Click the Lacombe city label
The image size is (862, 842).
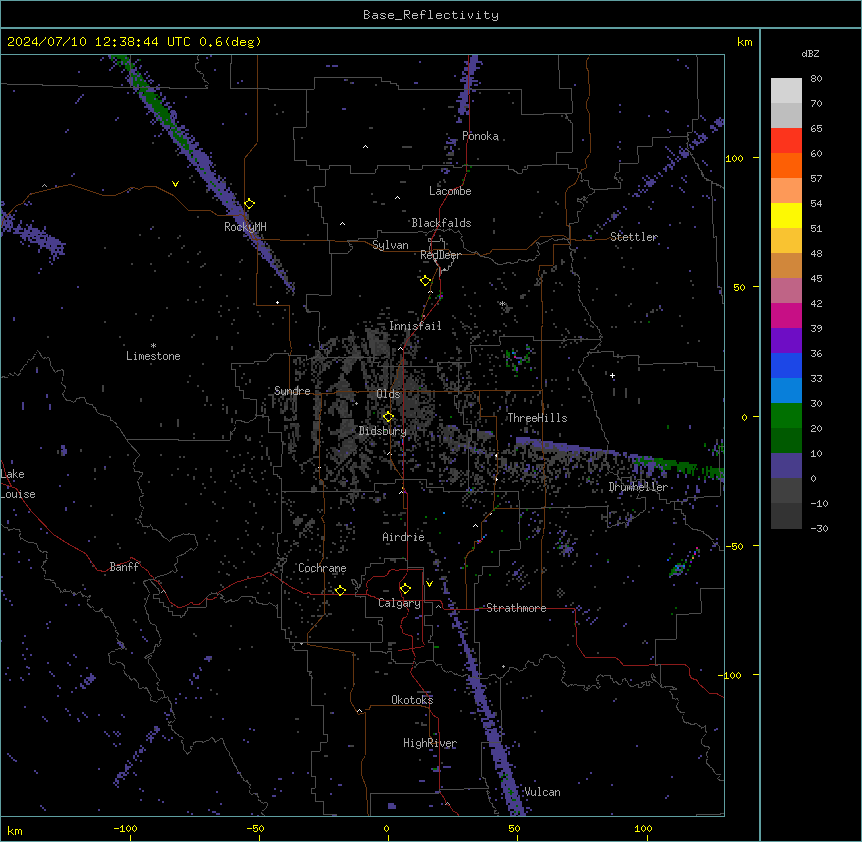450,191
